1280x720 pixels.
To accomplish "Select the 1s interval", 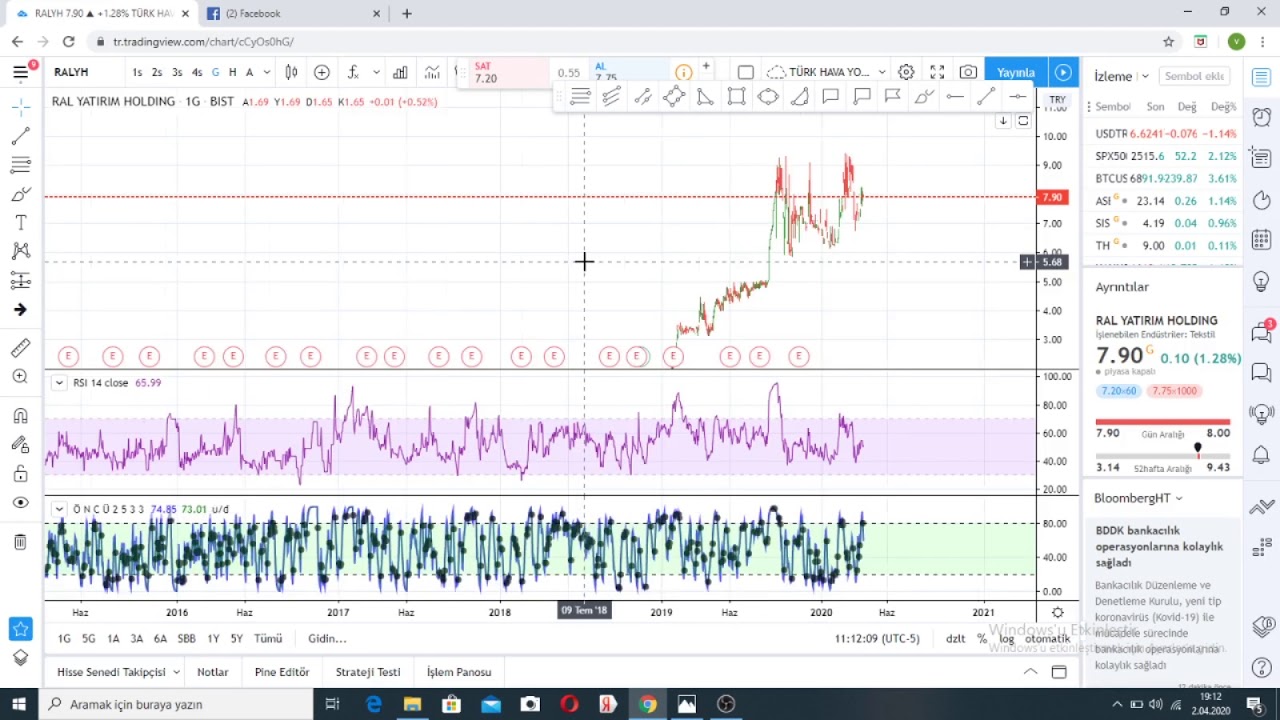I will [x=137, y=72].
